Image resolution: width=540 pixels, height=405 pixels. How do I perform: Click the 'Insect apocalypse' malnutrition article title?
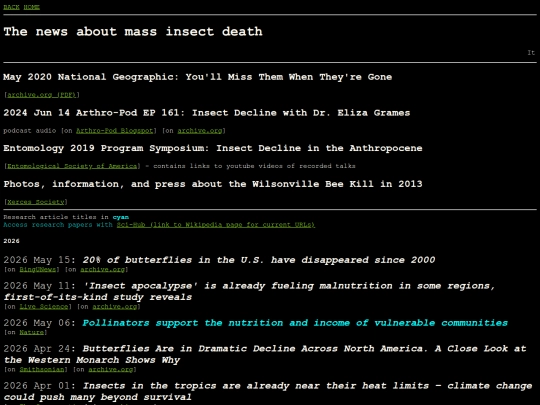250,291
